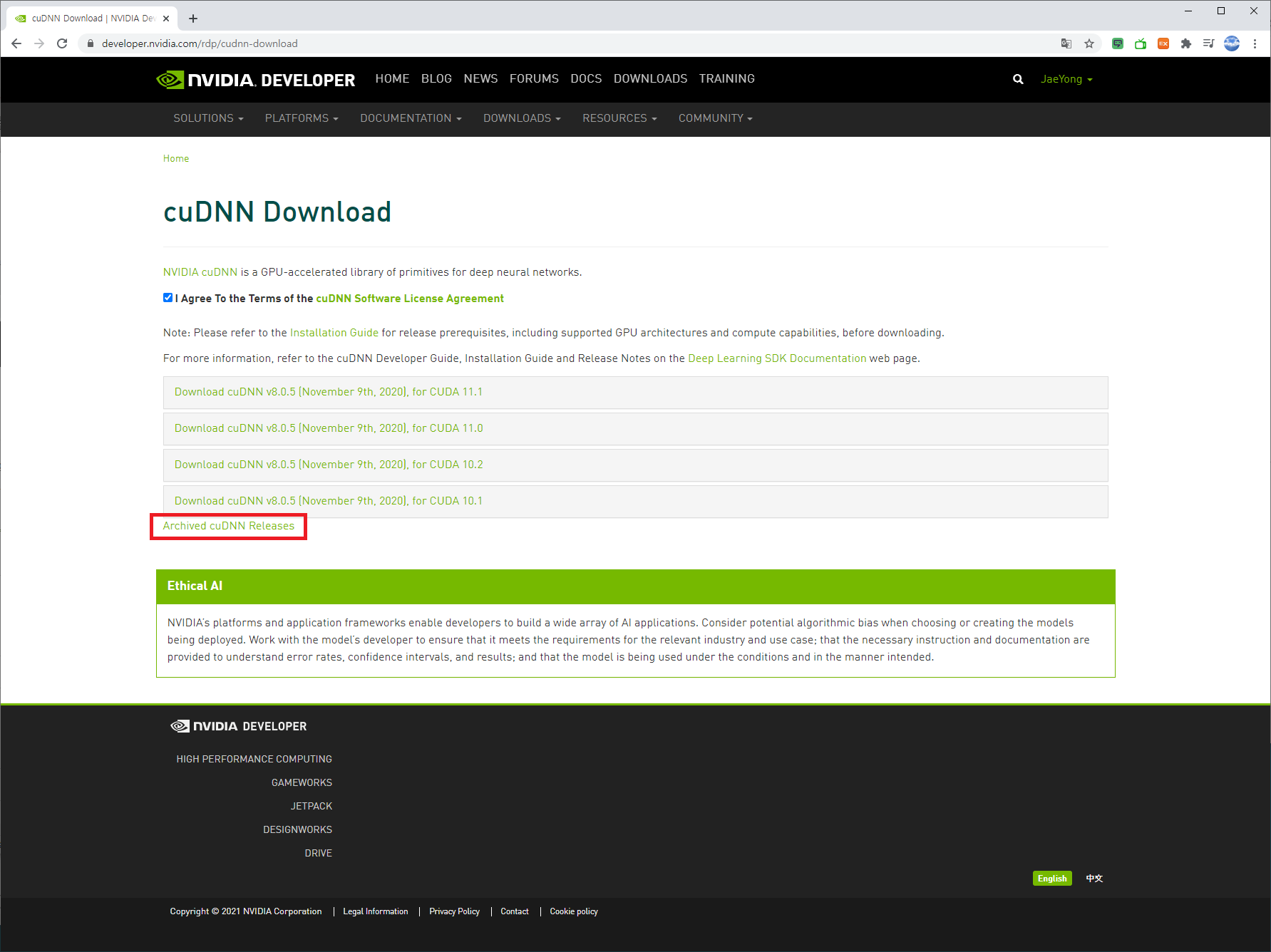This screenshot has height=952, width=1271.
Task: Click the green chat-bubble extension icon
Action: coord(1118,43)
